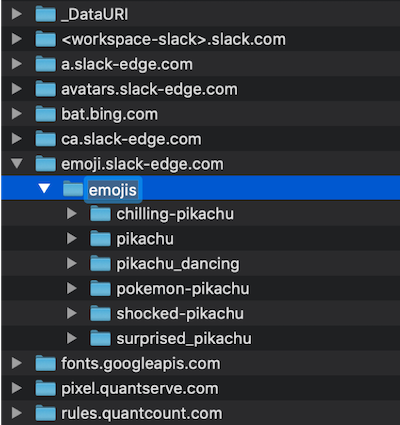Click the a.slack-edge.com folder icon
400x425 pixels.
[45, 64]
